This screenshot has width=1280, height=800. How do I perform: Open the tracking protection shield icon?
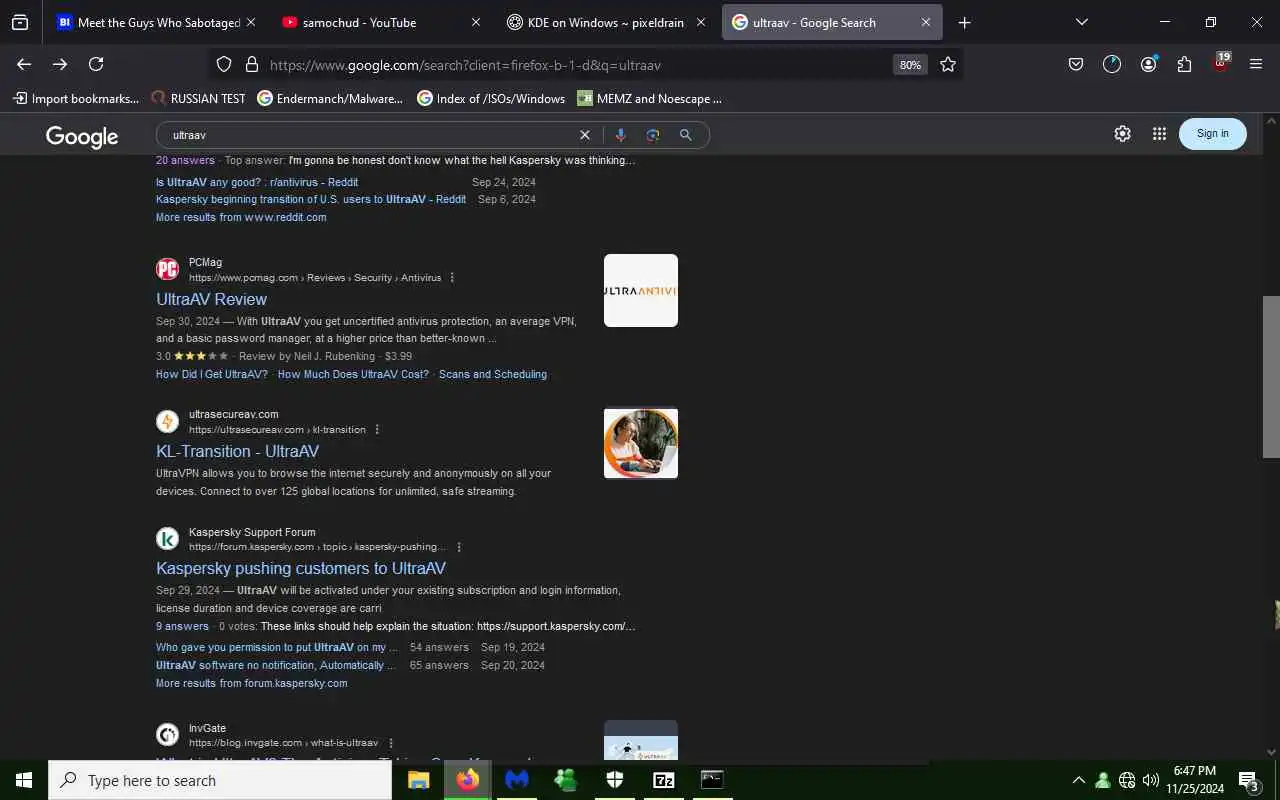coord(224,64)
